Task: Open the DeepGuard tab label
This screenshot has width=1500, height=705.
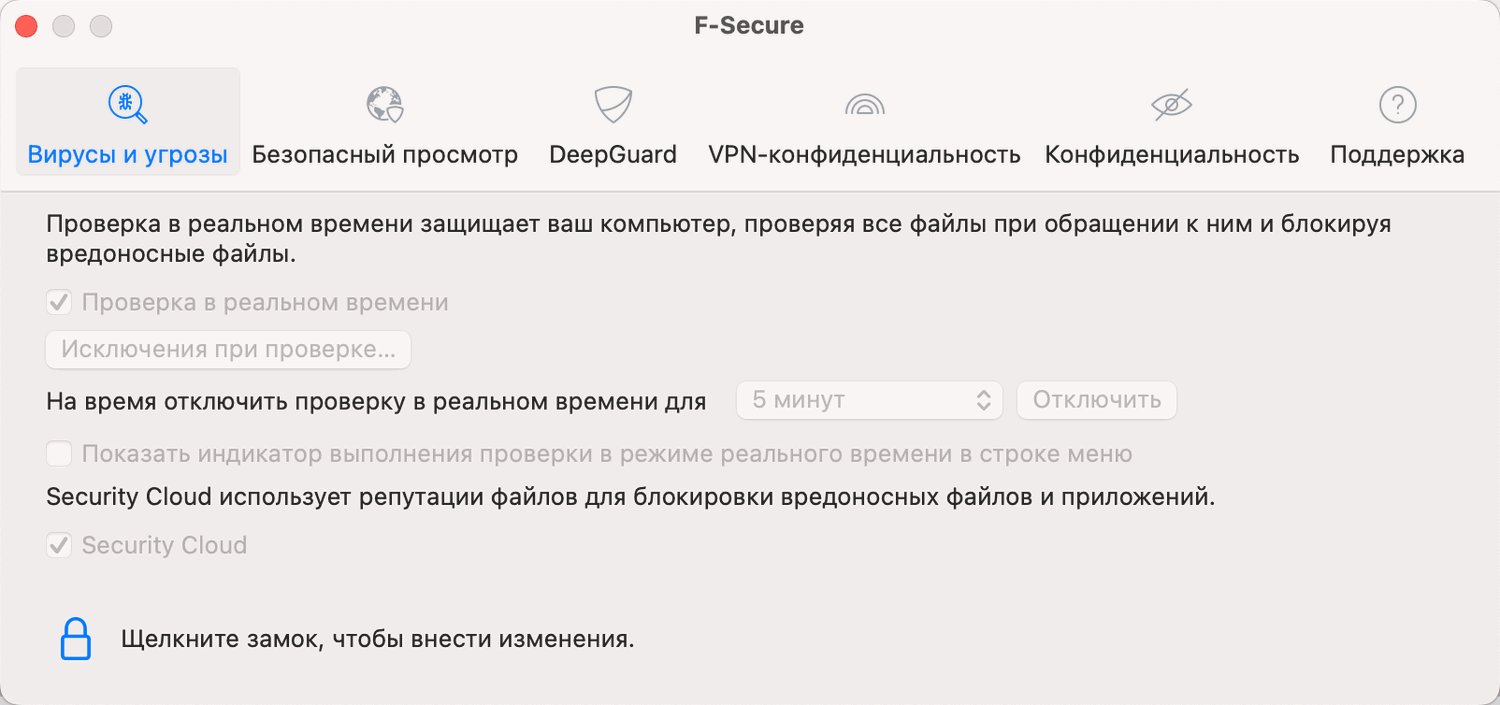Action: [612, 155]
